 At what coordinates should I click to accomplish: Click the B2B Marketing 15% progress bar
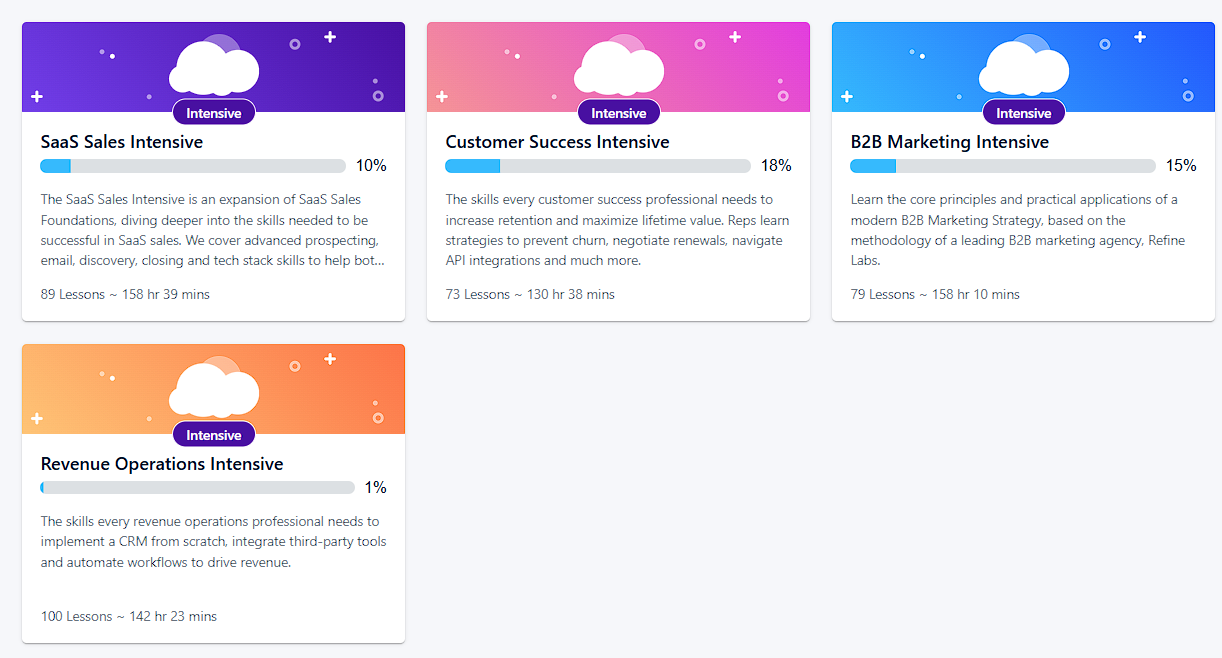tap(1003, 166)
